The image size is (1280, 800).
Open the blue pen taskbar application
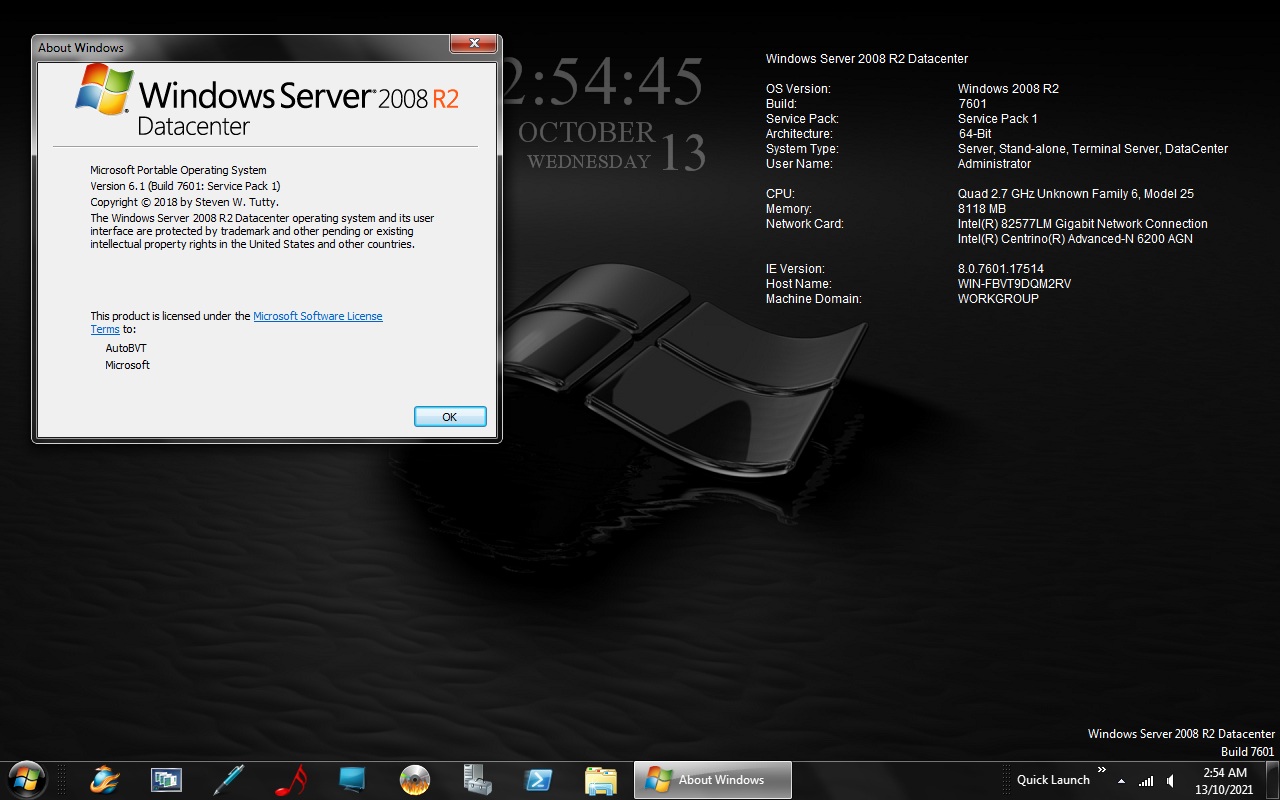(x=228, y=780)
